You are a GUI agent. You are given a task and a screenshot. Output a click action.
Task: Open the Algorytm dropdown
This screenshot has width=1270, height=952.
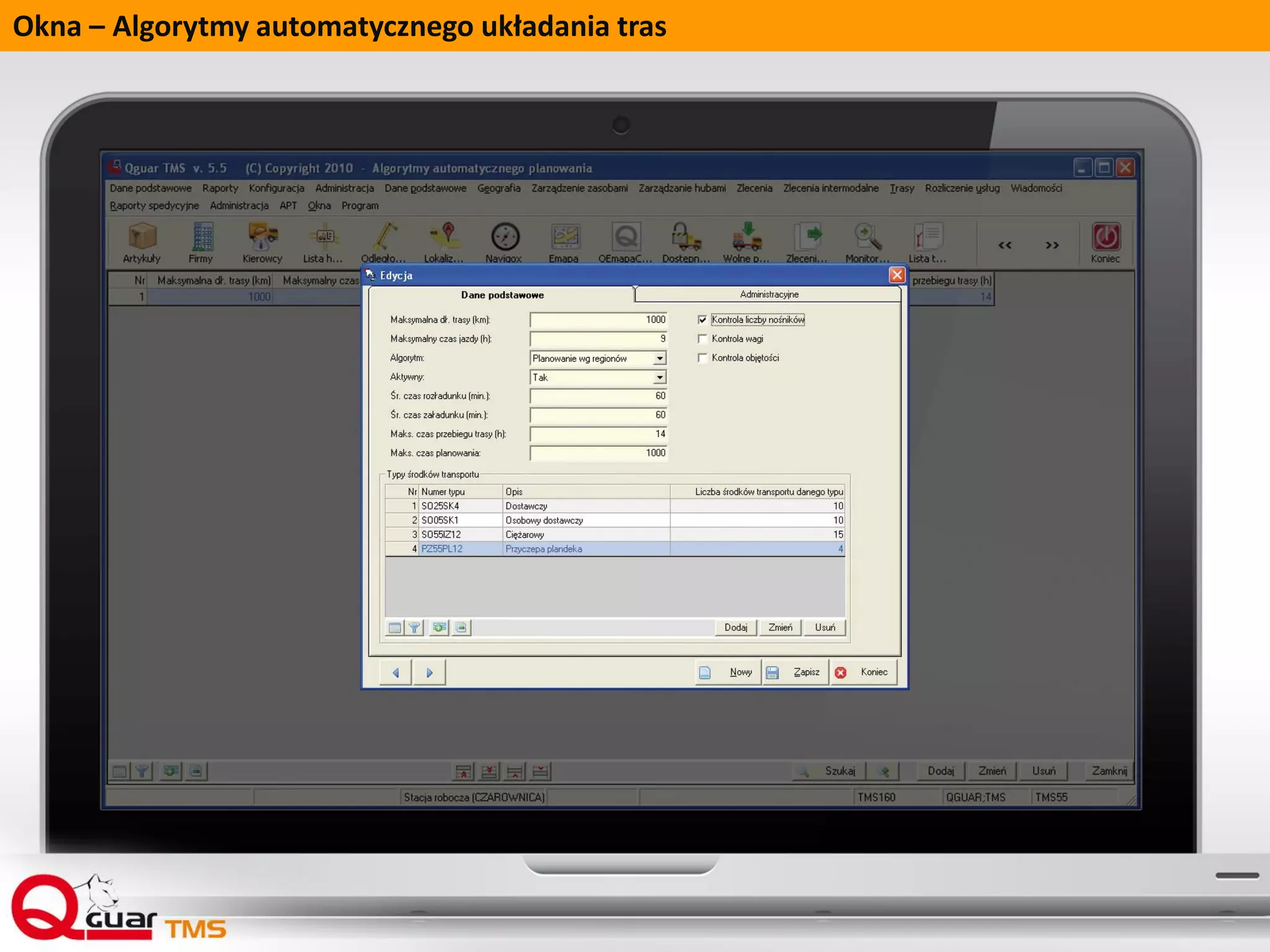pyautogui.click(x=660, y=358)
